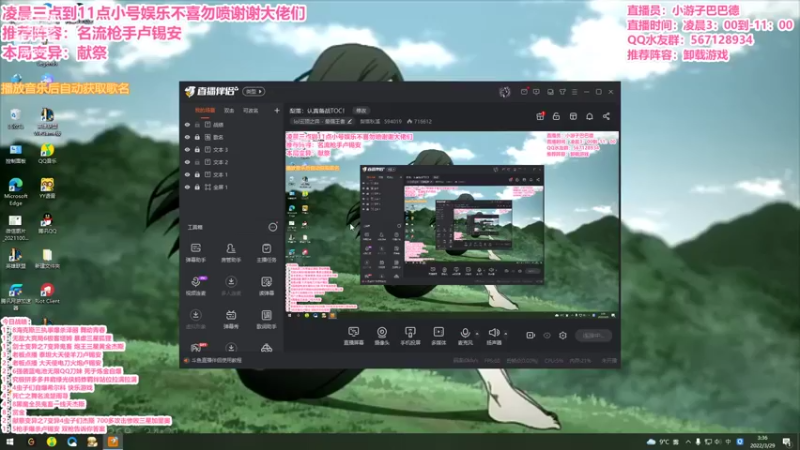This screenshot has height=450, width=800.
Task: Open the gift box icon with red badge
Action: (x=540, y=116)
